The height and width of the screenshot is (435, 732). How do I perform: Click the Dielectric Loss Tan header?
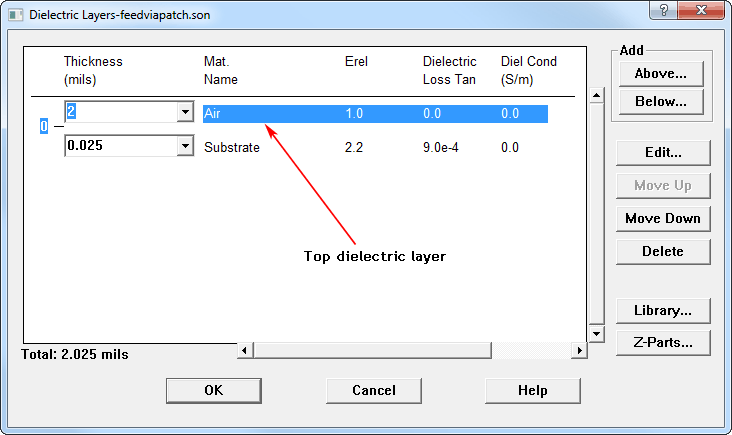450,70
